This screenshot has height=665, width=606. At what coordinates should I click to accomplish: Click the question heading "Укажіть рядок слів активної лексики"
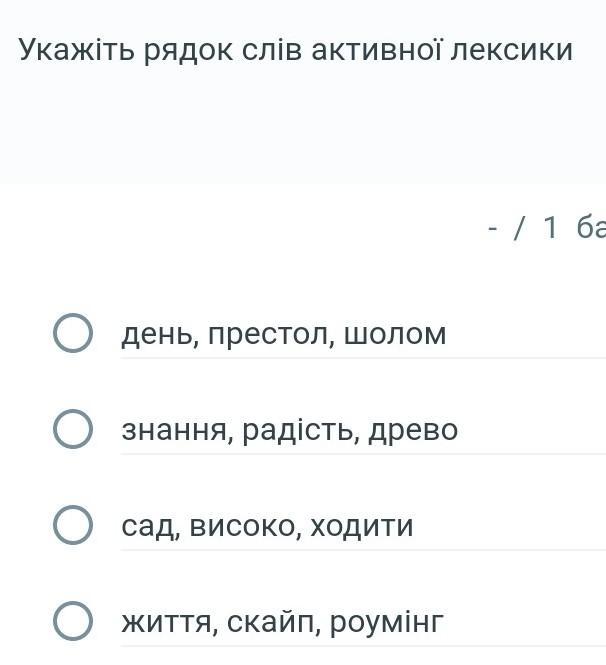[296, 50]
